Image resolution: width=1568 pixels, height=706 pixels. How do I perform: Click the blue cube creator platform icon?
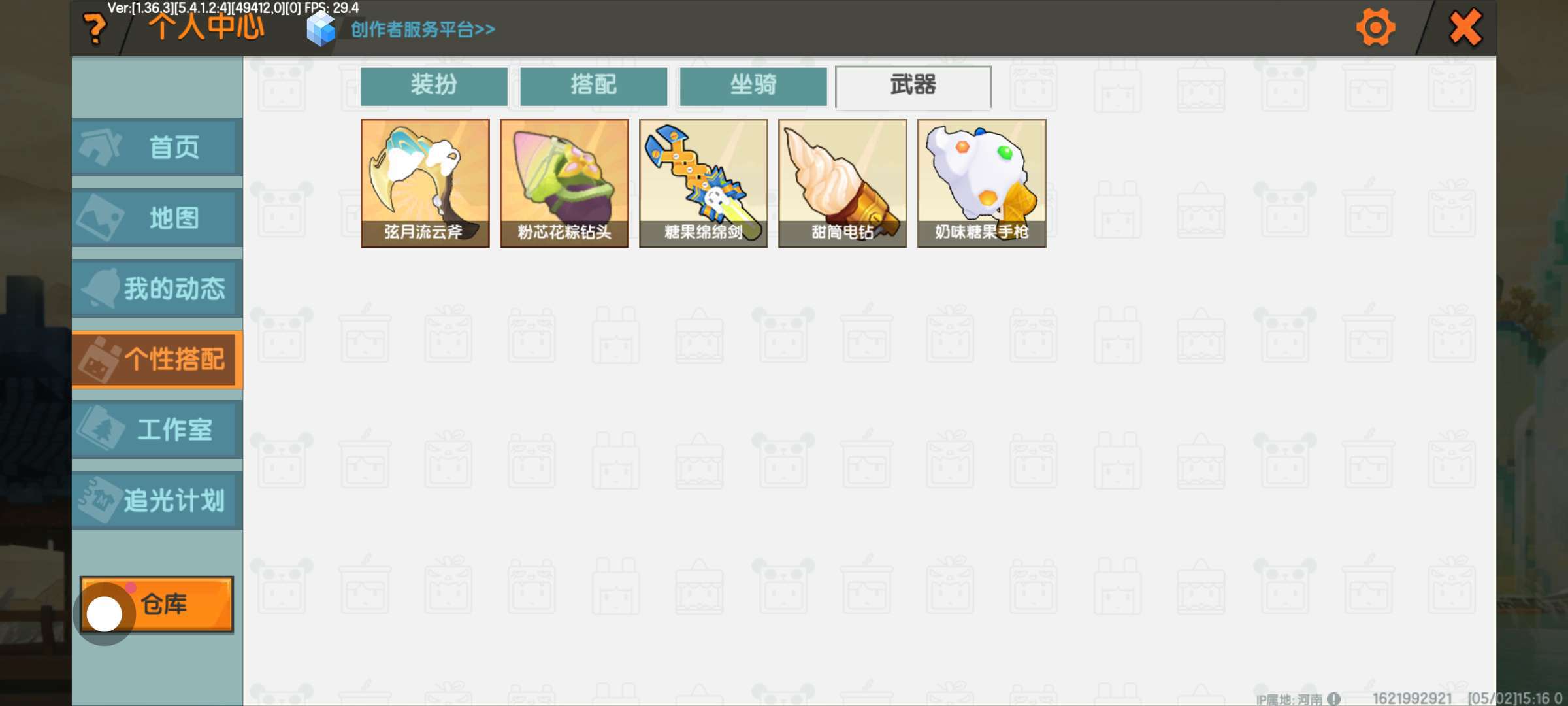(321, 29)
